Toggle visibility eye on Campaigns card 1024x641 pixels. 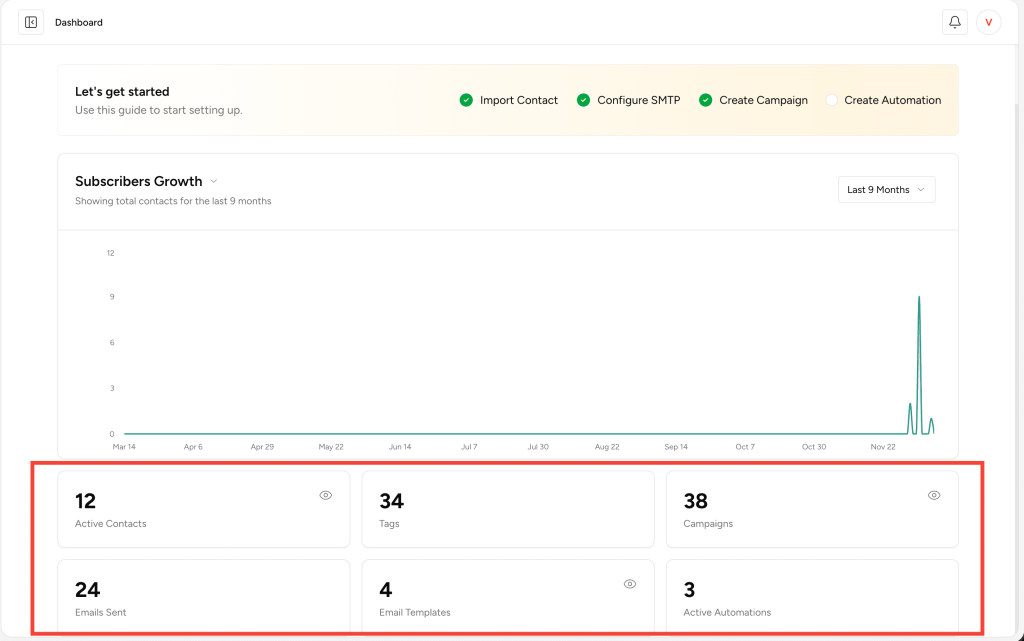(x=934, y=495)
